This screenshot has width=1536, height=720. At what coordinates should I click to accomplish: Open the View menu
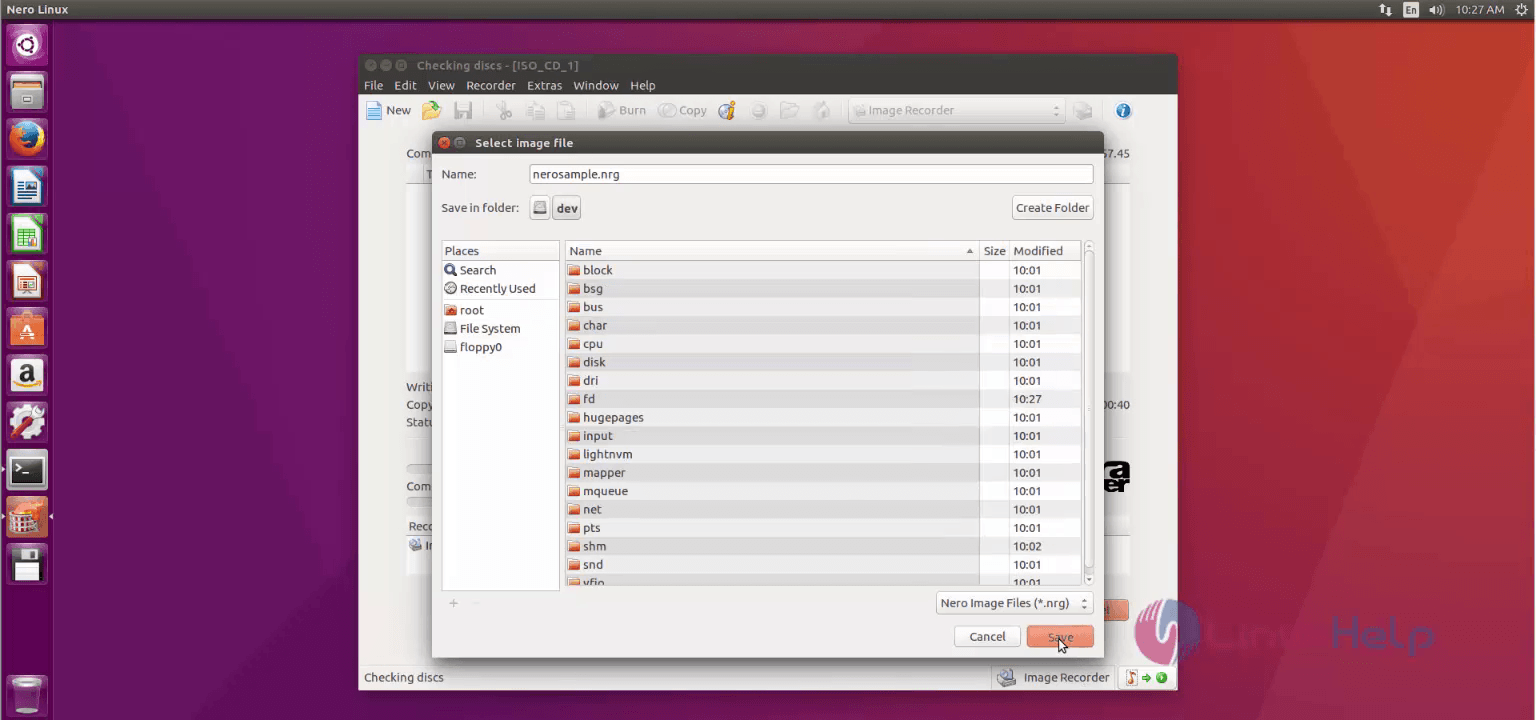pos(441,86)
